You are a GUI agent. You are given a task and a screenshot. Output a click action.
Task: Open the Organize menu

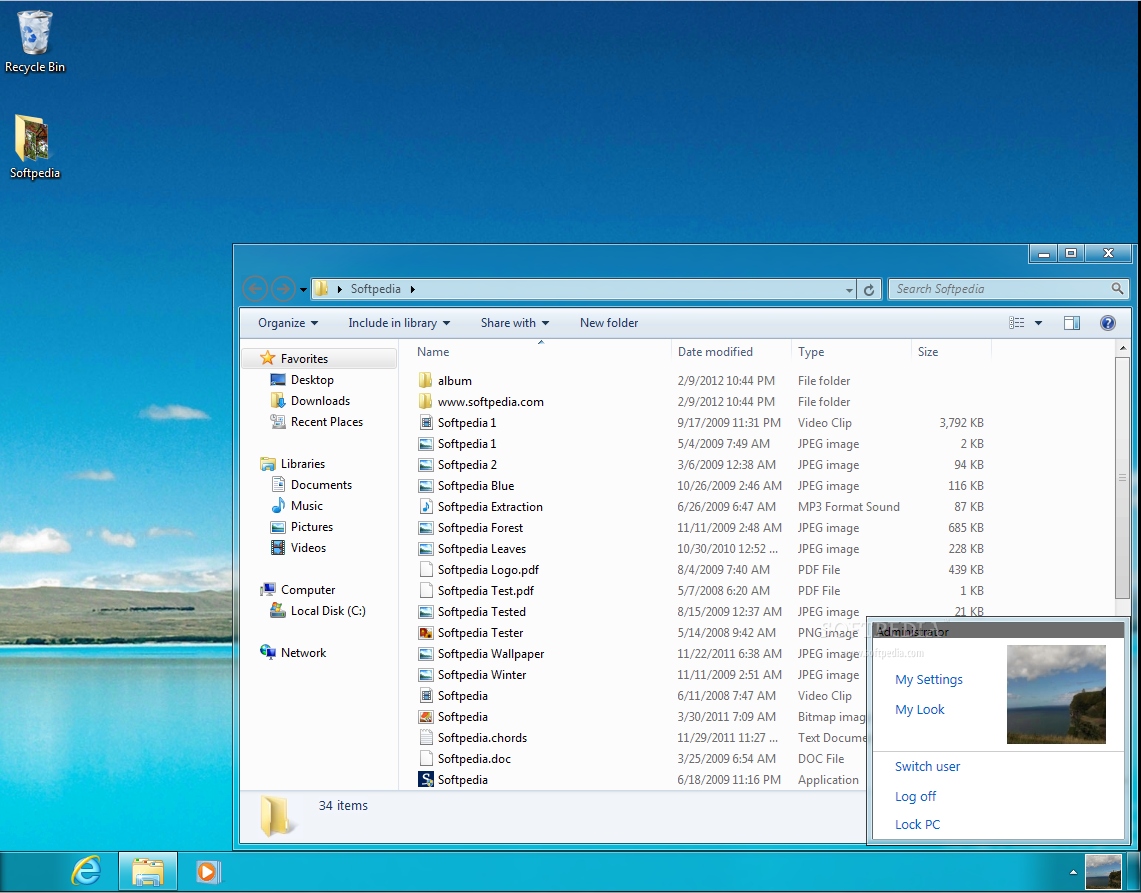pyautogui.click(x=287, y=323)
